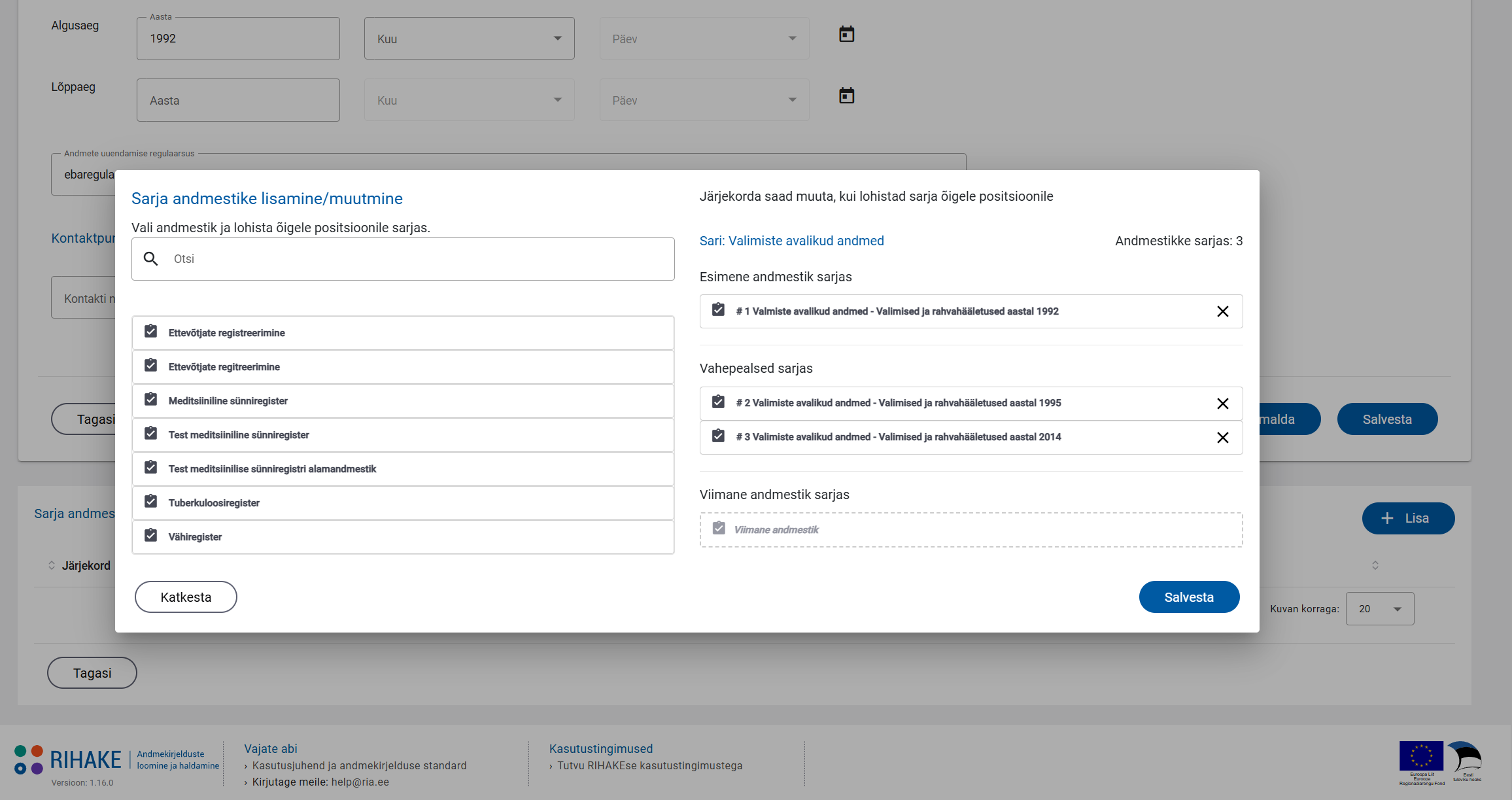1512x800 pixels.
Task: Click Katkesta to cancel the dialog
Action: tap(186, 597)
